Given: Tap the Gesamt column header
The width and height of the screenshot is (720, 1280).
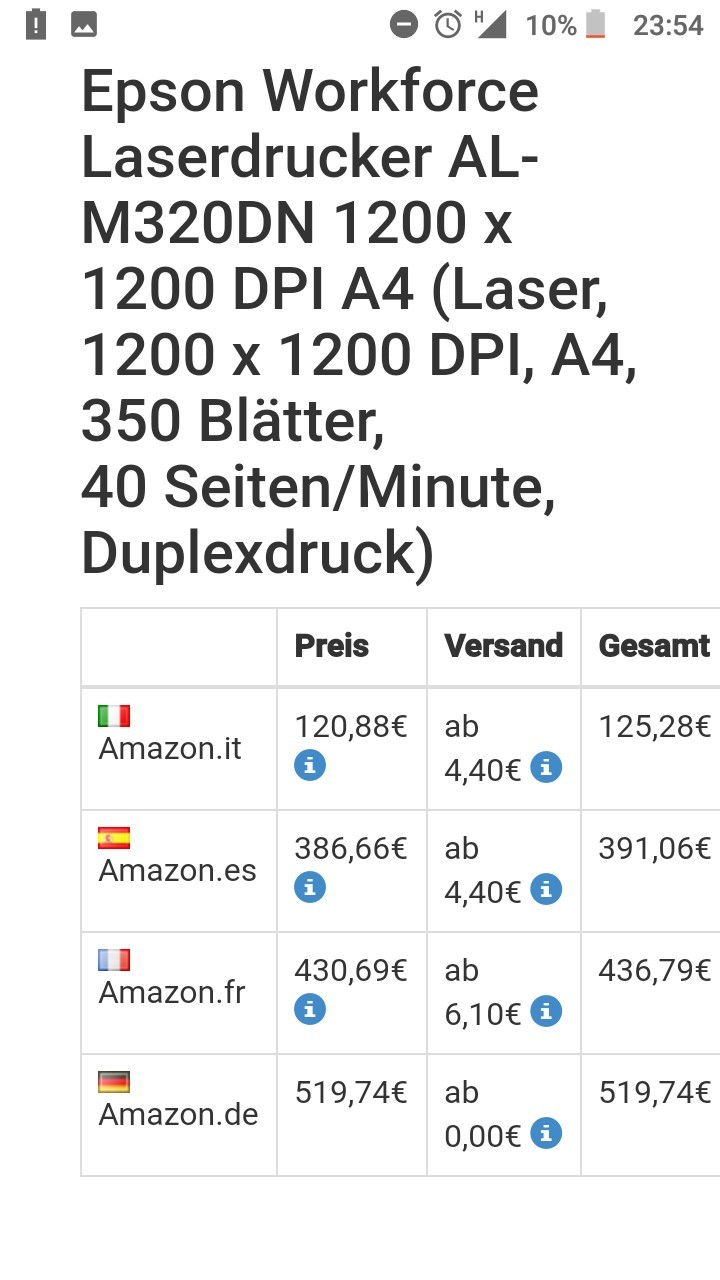Looking at the screenshot, I should click(654, 646).
